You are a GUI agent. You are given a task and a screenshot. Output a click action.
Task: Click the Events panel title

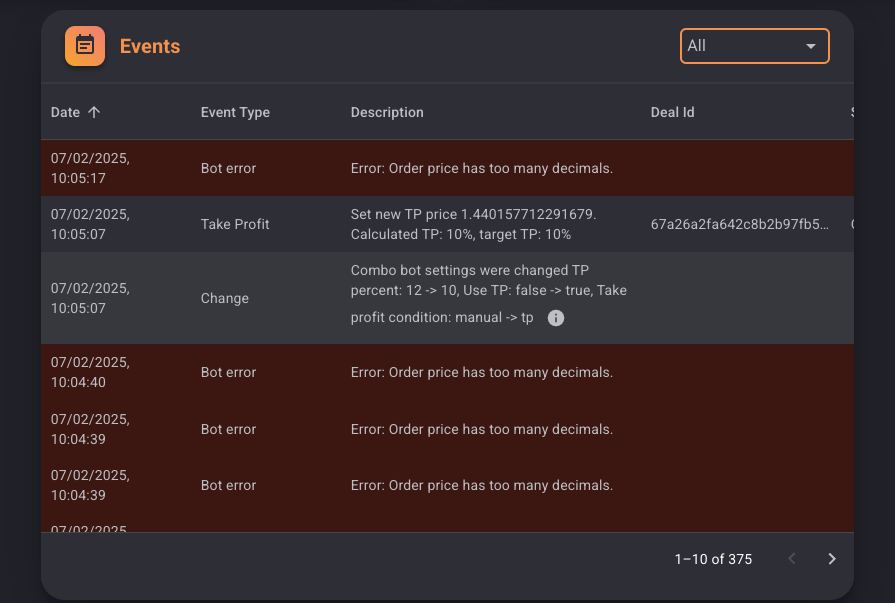(150, 46)
